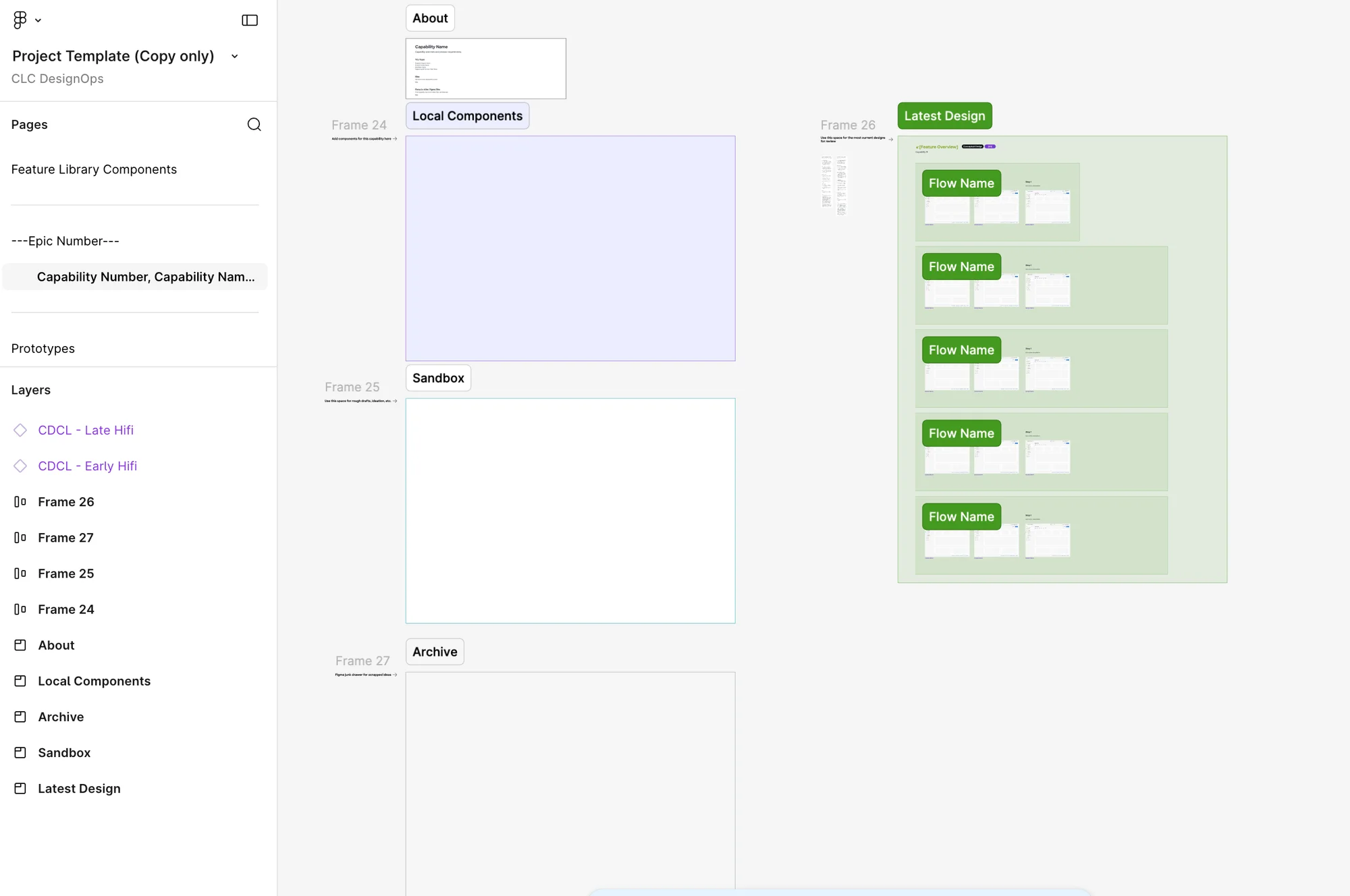This screenshot has height=896, width=1350.
Task: Select the Capability Number, Capability Name page
Action: click(135, 277)
